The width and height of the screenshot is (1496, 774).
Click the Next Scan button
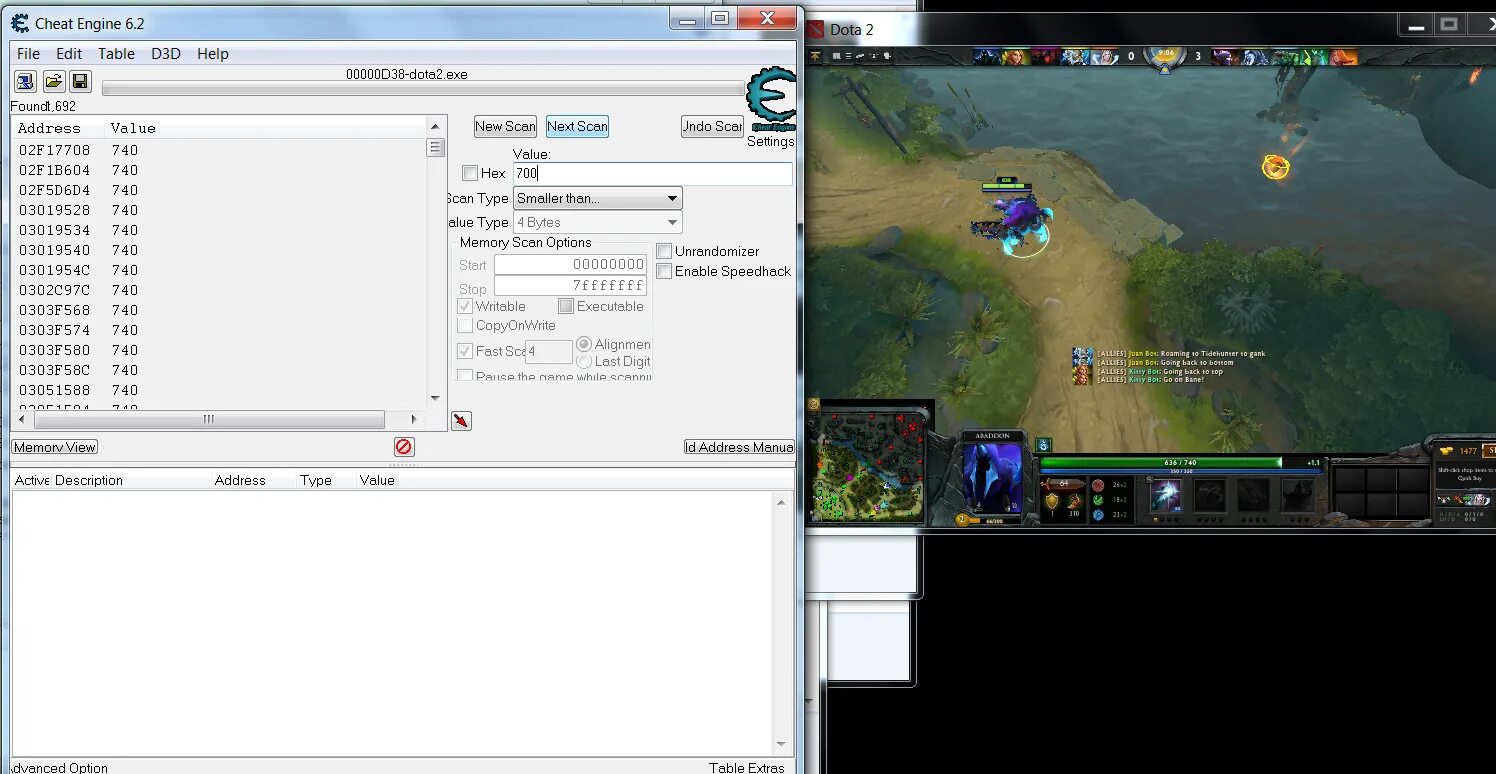pyautogui.click(x=577, y=126)
